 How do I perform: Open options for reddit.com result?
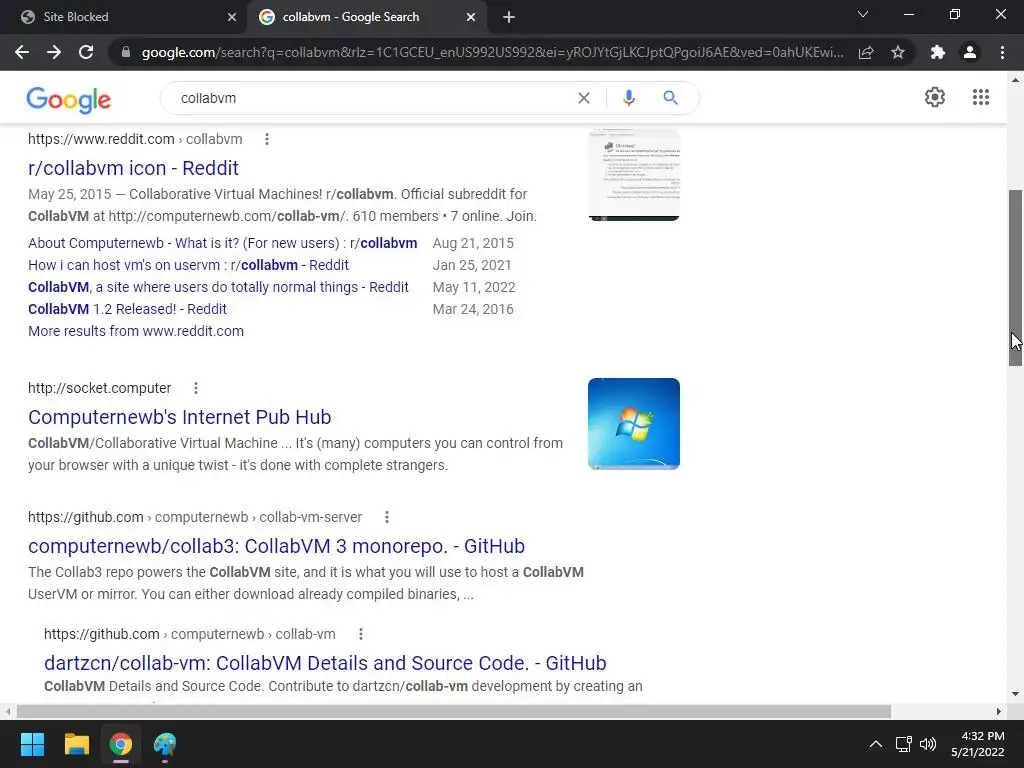(x=266, y=139)
